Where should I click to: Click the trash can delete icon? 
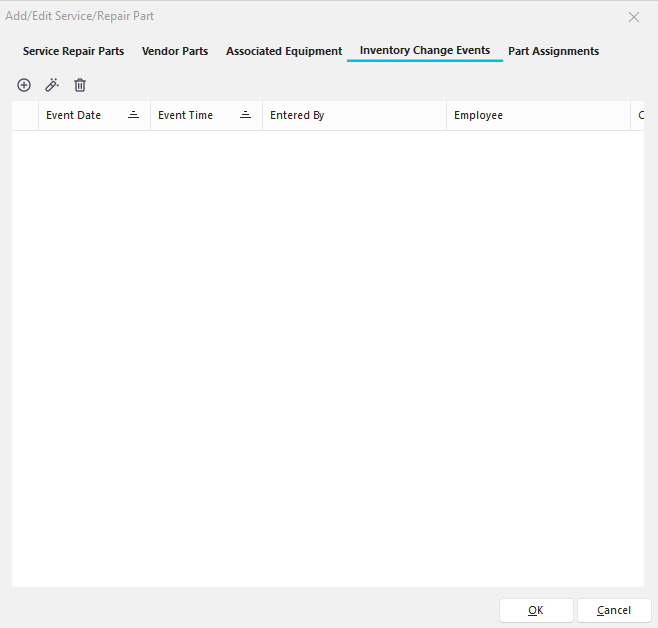[x=80, y=86]
